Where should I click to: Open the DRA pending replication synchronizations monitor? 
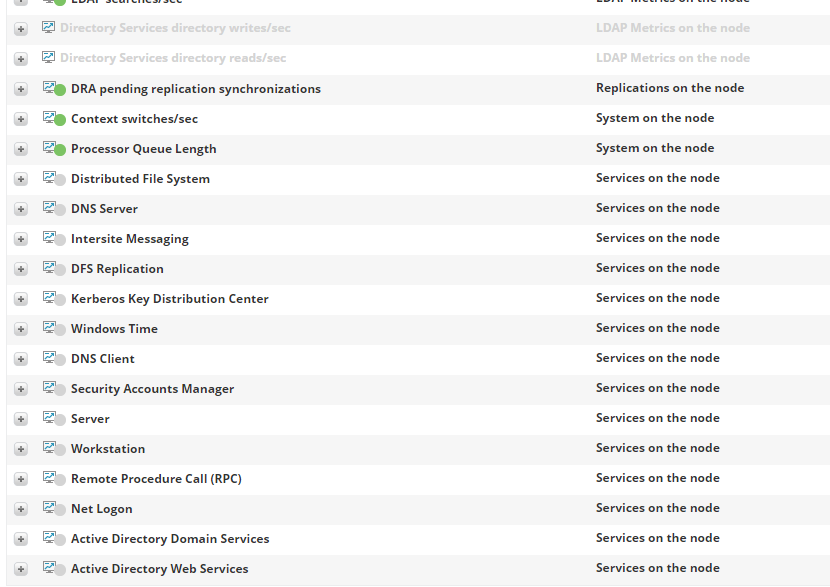tap(196, 89)
